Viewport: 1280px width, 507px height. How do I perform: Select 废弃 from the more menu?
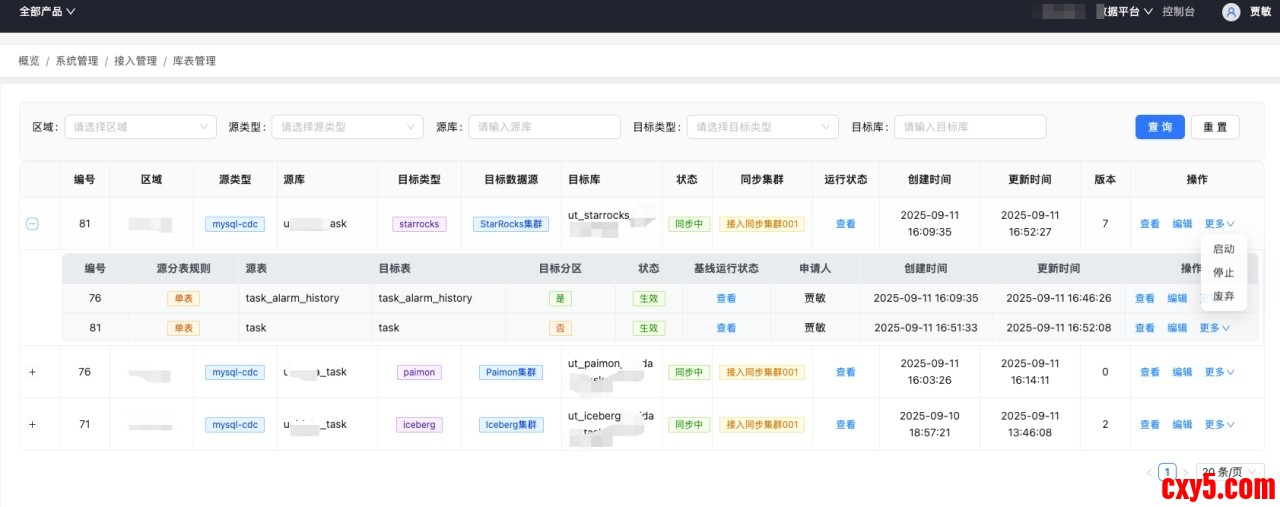click(x=1223, y=296)
